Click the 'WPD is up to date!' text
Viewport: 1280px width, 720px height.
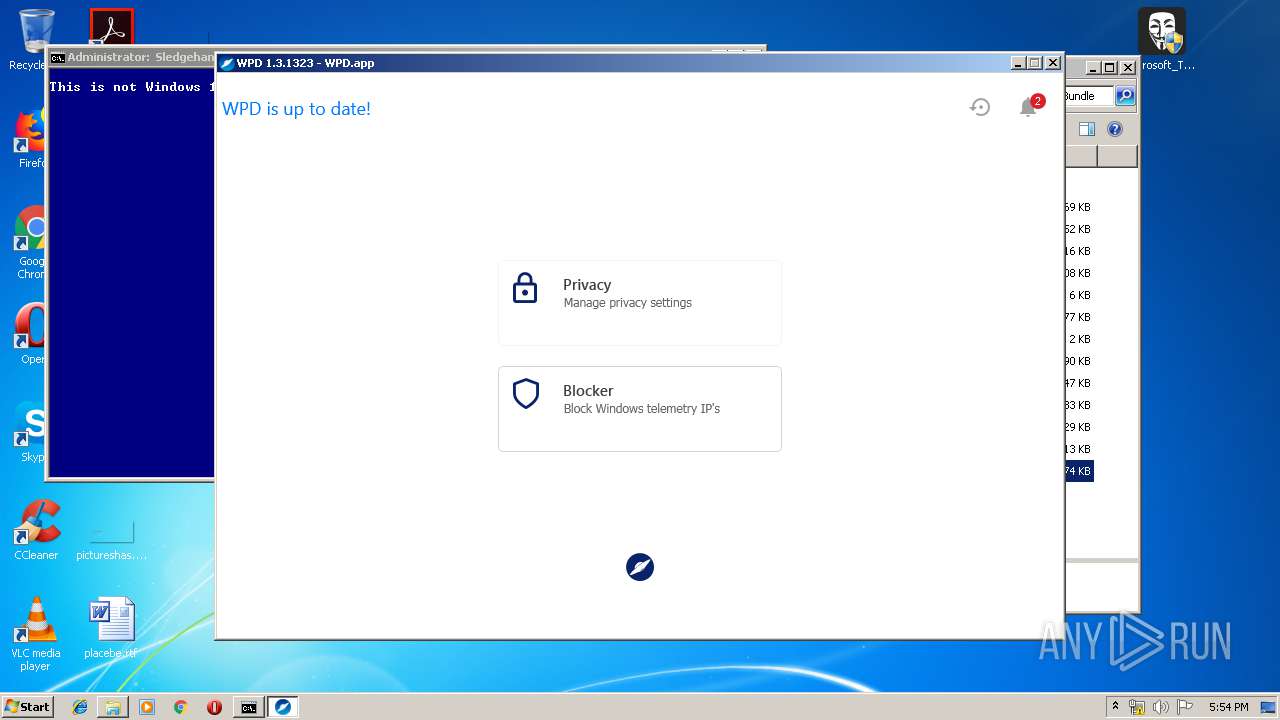click(296, 108)
